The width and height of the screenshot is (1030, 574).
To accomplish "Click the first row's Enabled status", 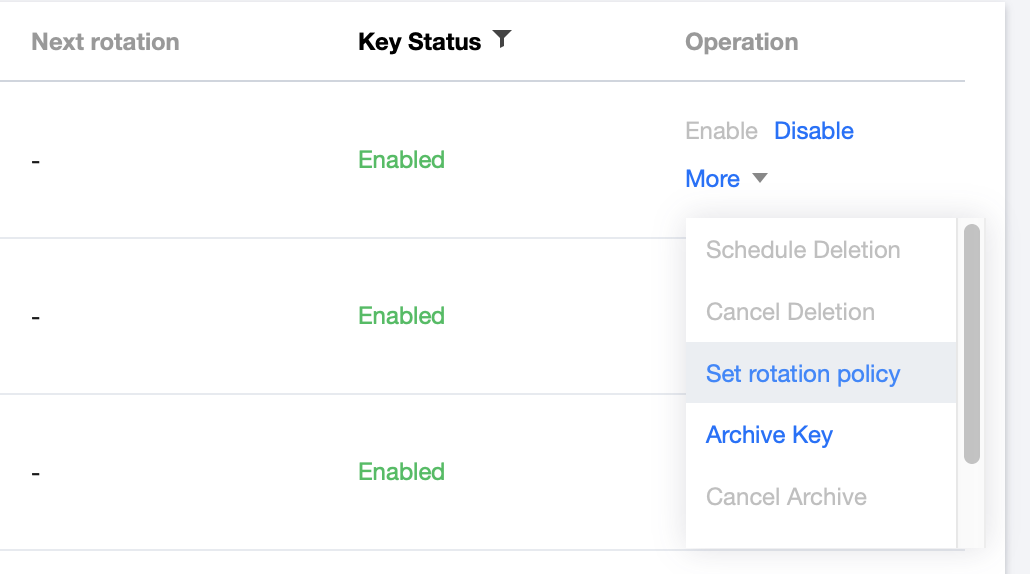I will [401, 160].
